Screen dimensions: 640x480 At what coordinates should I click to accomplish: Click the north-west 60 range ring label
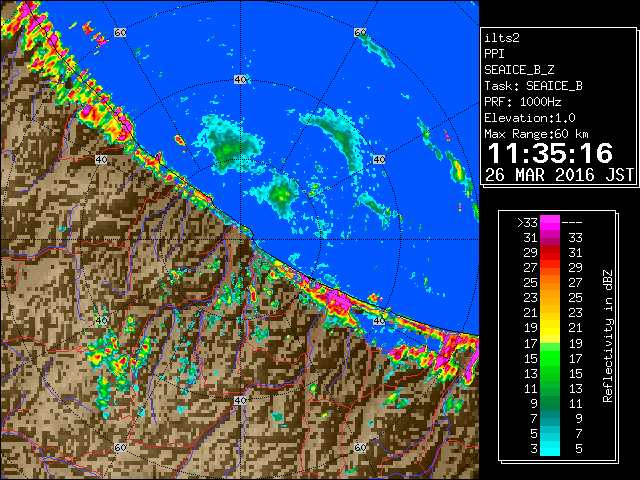[120, 32]
